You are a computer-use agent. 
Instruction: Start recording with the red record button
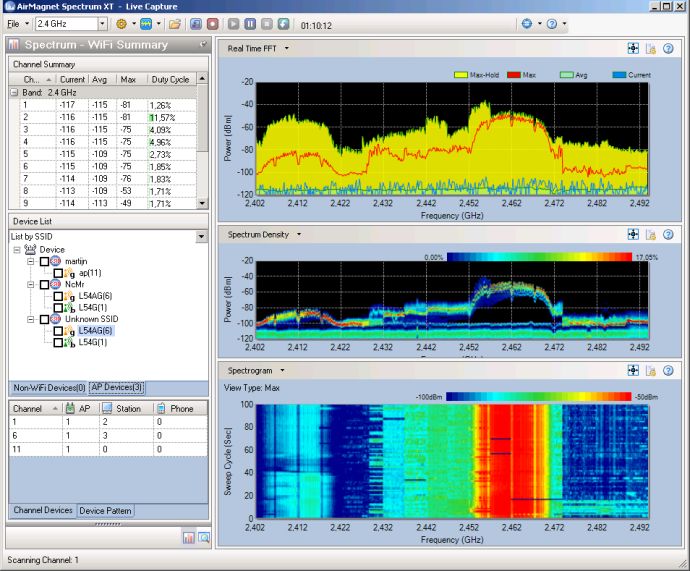[x=213, y=24]
